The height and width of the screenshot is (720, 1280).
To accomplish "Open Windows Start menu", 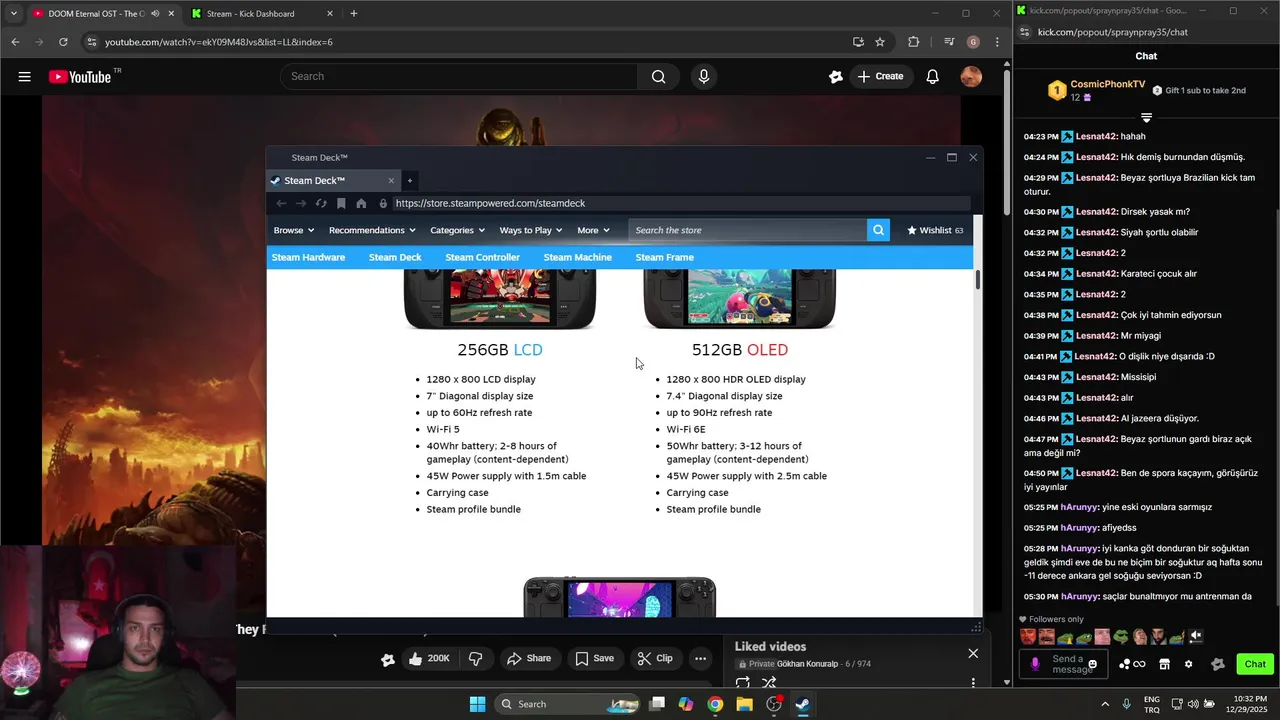I will (x=477, y=704).
